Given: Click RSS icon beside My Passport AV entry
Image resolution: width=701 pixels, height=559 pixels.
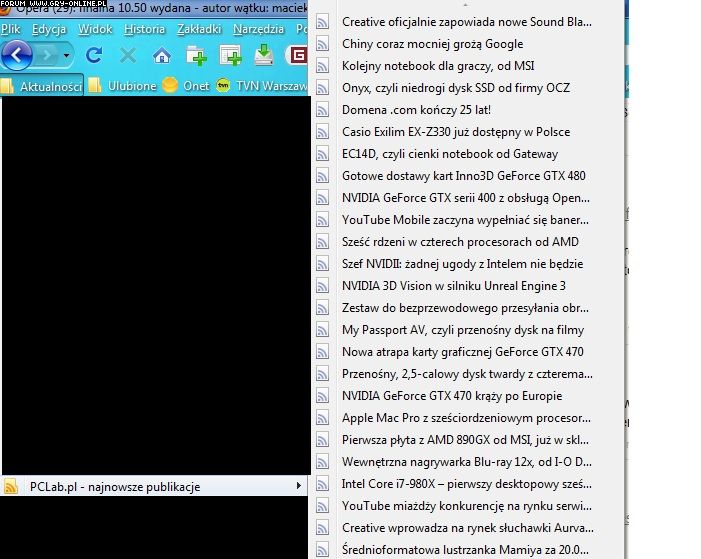Looking at the screenshot, I should (322, 330).
